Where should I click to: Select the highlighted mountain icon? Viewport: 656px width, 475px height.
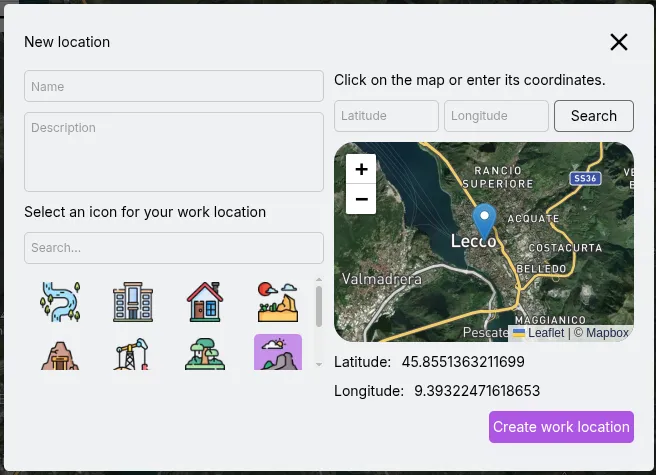278,353
